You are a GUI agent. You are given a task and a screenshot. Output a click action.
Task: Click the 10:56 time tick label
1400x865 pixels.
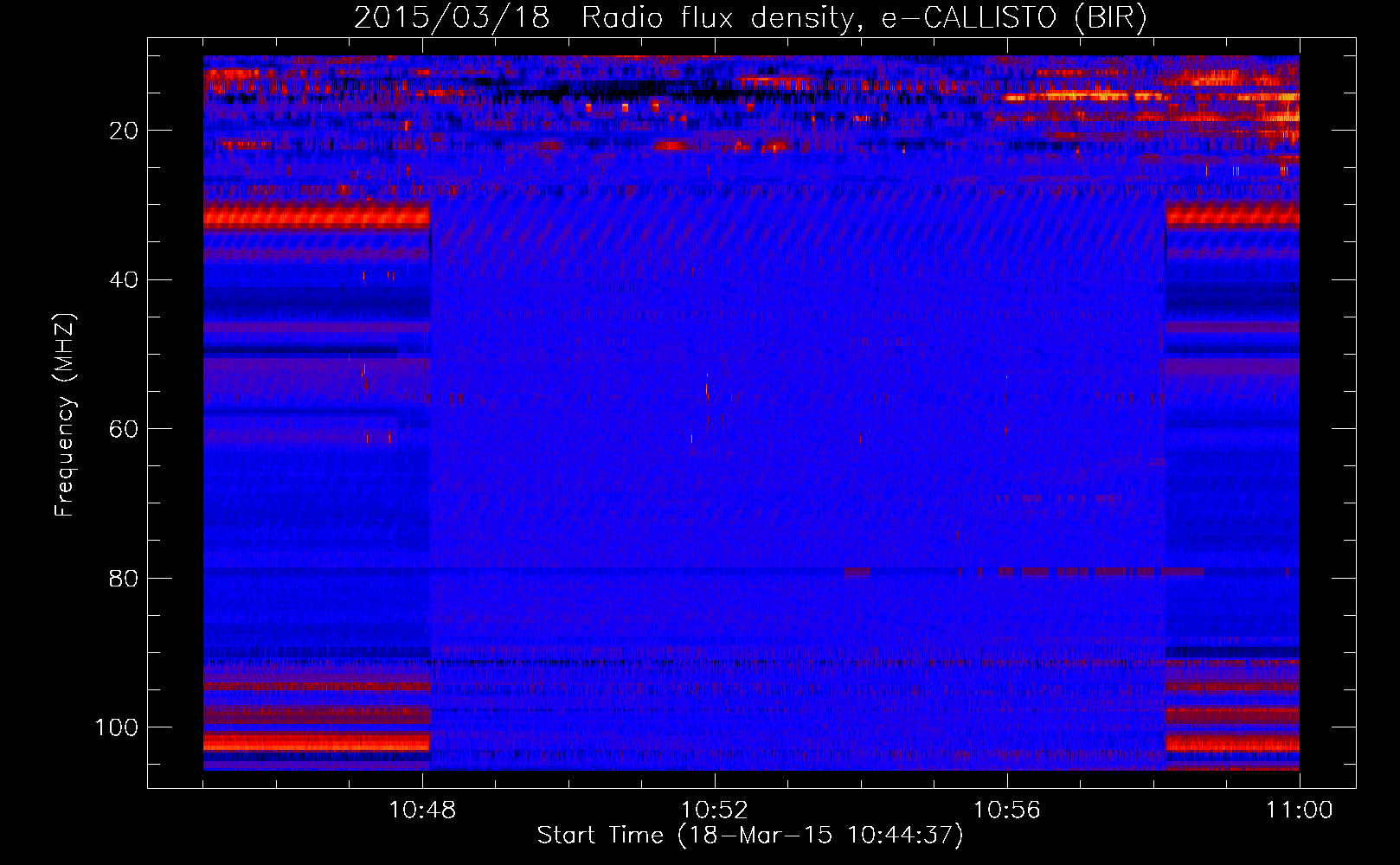pyautogui.click(x=1007, y=811)
